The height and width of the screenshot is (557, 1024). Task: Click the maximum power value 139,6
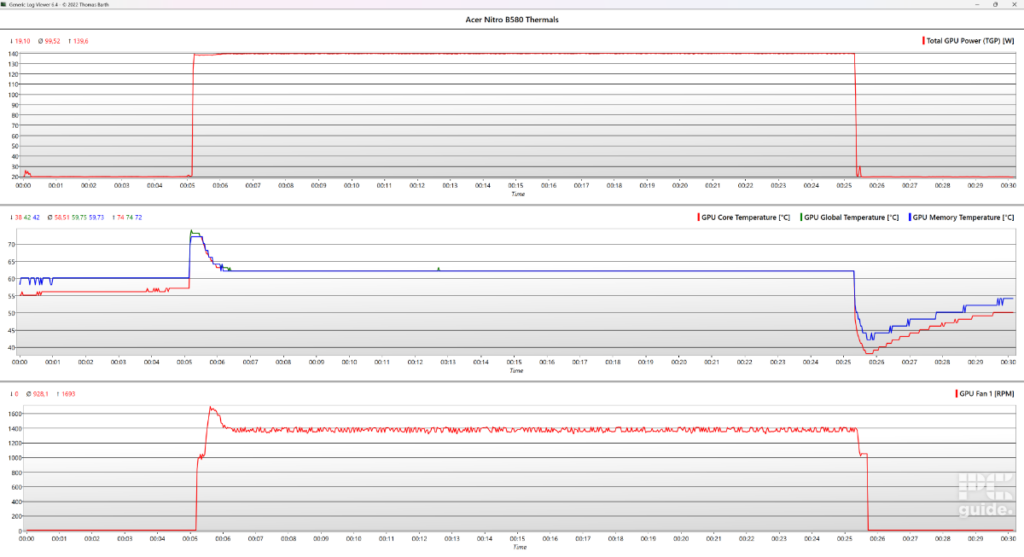(x=81, y=41)
